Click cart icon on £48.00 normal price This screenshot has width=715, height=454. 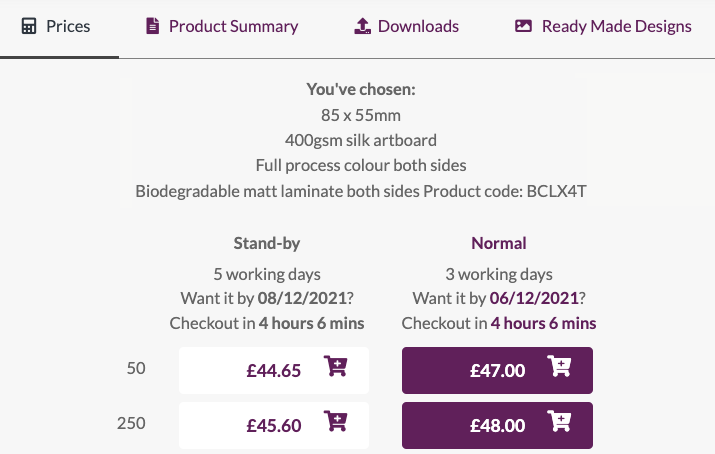click(x=559, y=421)
